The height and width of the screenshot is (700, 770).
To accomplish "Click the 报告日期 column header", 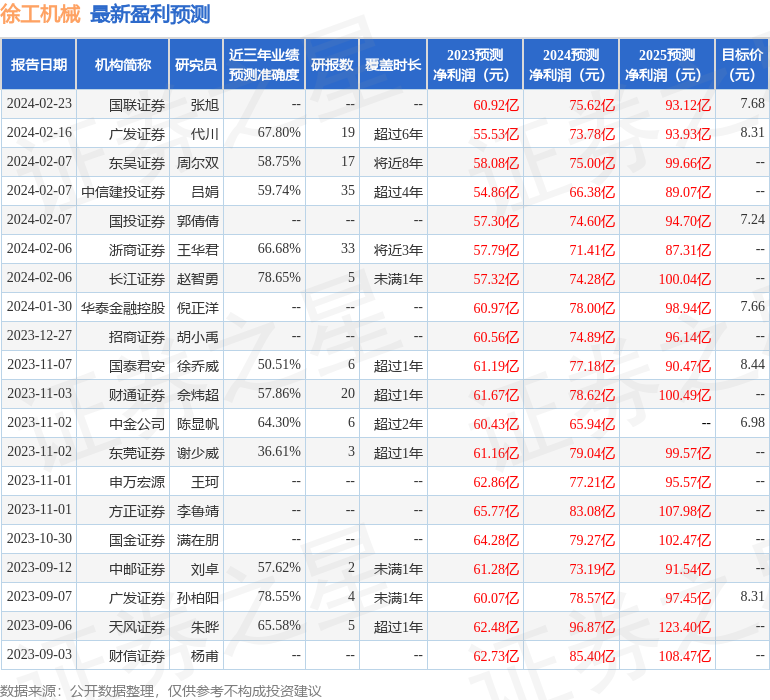I will click(38, 64).
